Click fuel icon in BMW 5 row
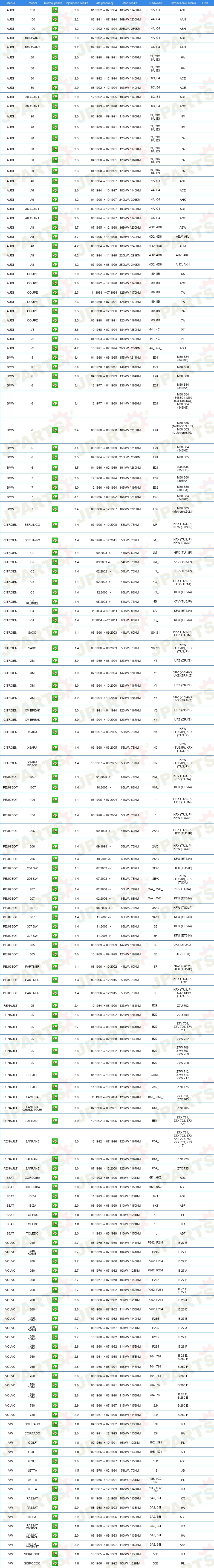 click(x=55, y=358)
